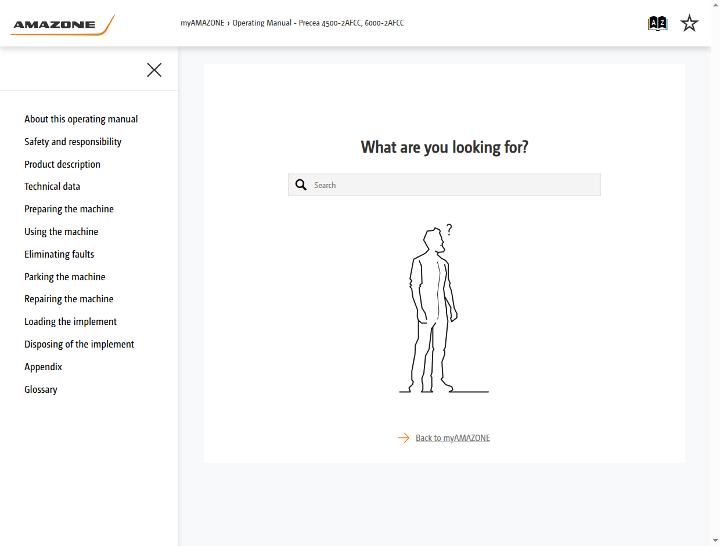Close the sidebar with the X icon
720x546 pixels.
pyautogui.click(x=154, y=70)
